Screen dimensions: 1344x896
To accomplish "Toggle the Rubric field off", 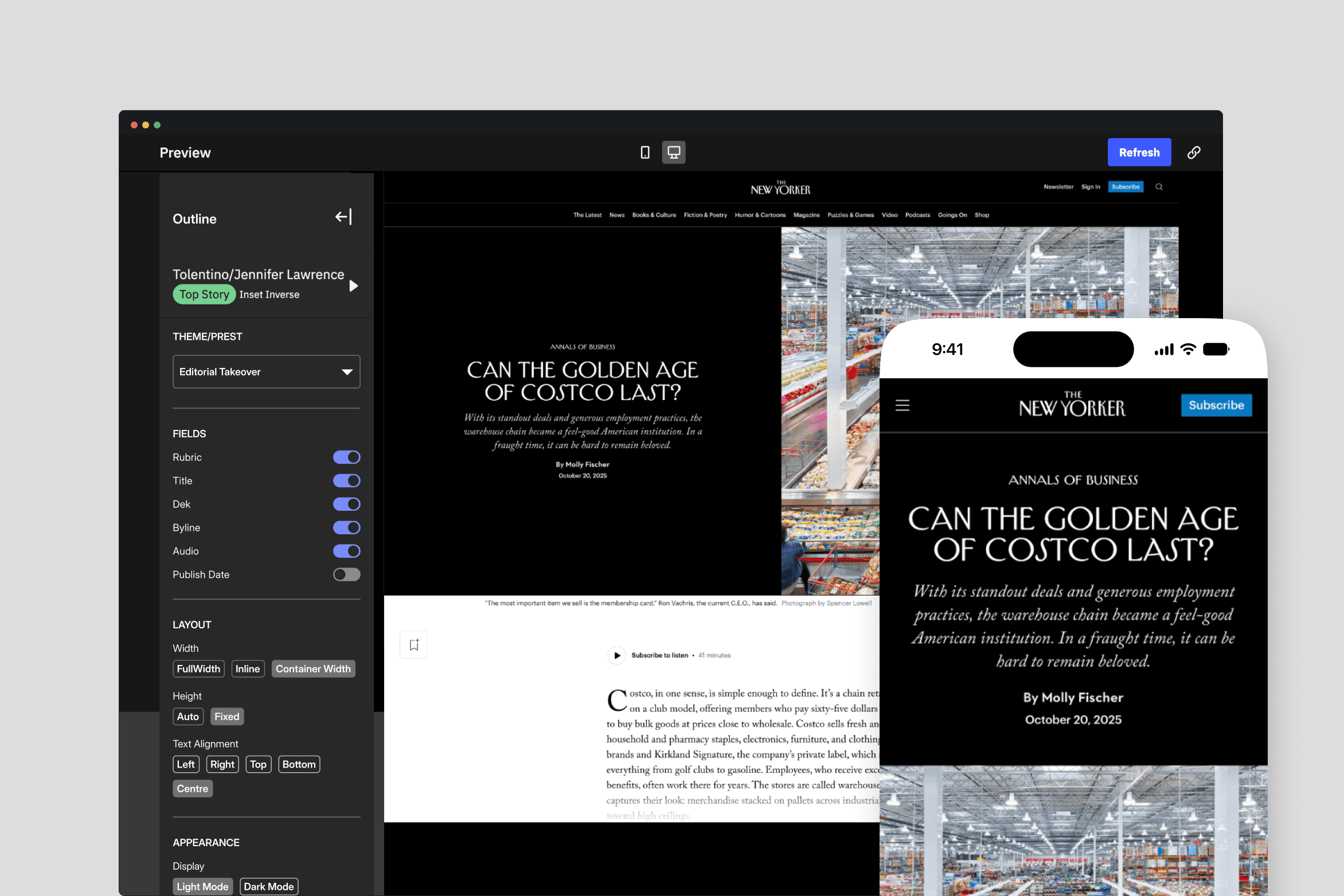I will (x=347, y=457).
